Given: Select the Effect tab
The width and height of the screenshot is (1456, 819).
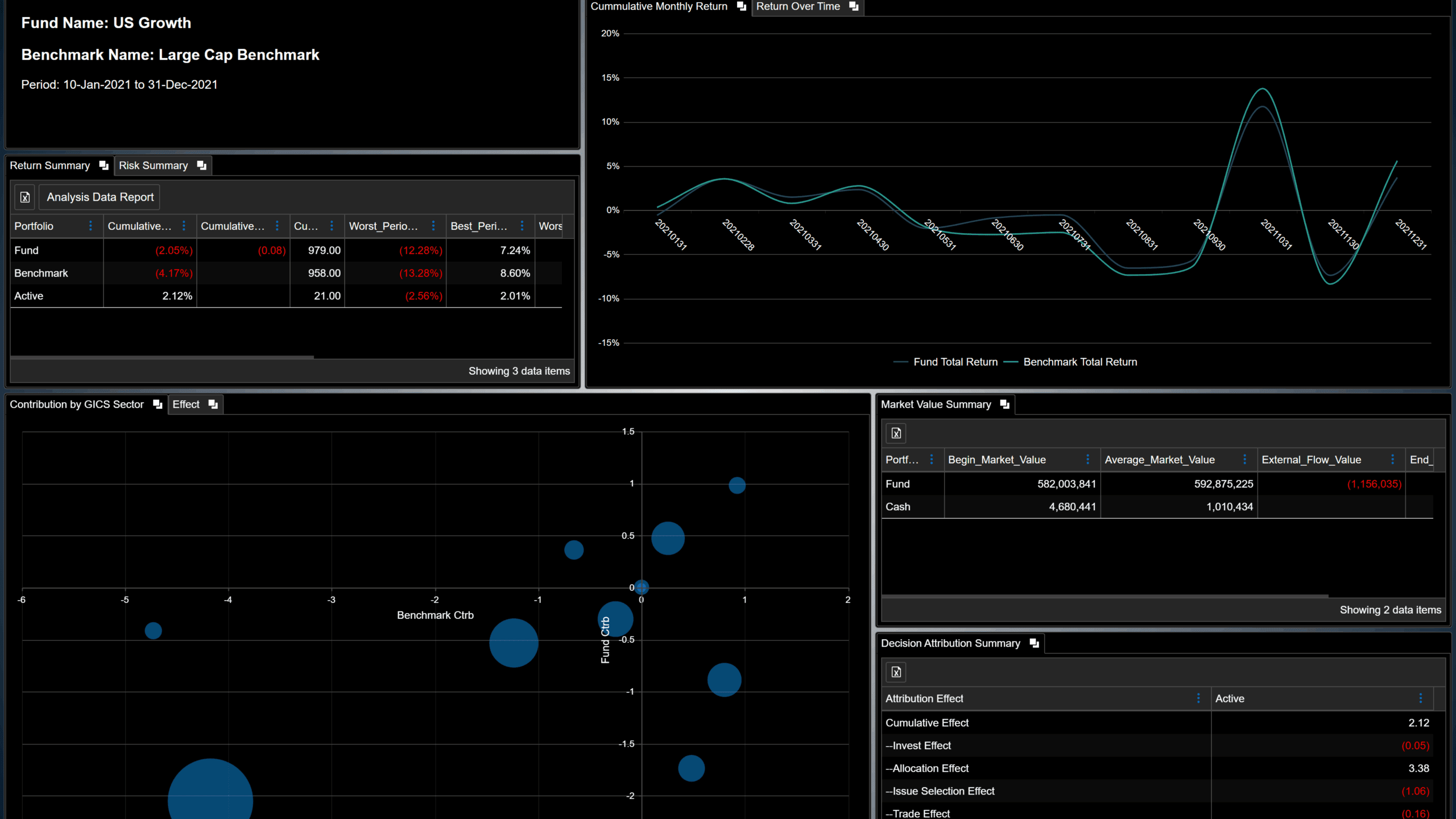Looking at the screenshot, I should pos(186,404).
